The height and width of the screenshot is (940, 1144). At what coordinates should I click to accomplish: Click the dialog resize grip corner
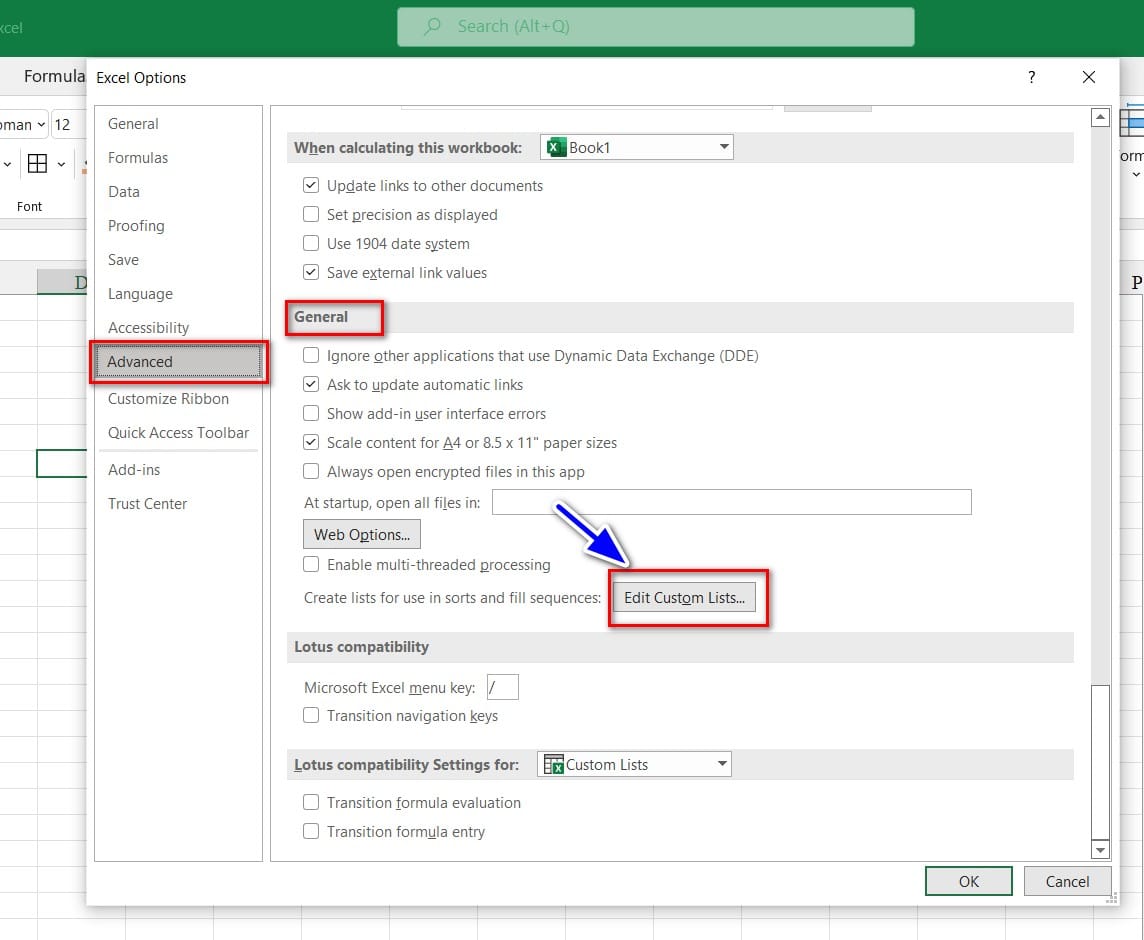(1111, 898)
